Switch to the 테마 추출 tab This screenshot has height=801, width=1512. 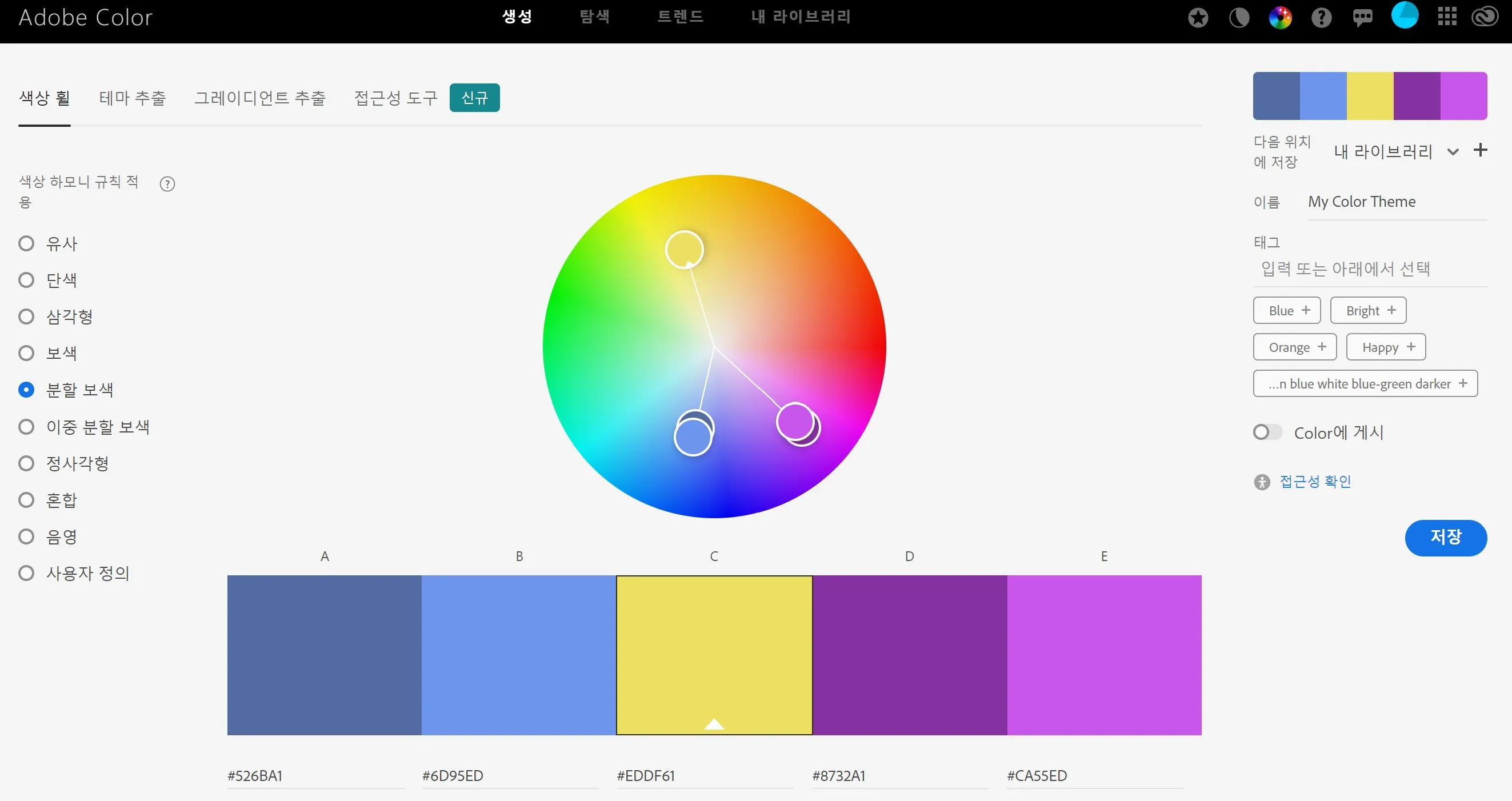click(132, 98)
